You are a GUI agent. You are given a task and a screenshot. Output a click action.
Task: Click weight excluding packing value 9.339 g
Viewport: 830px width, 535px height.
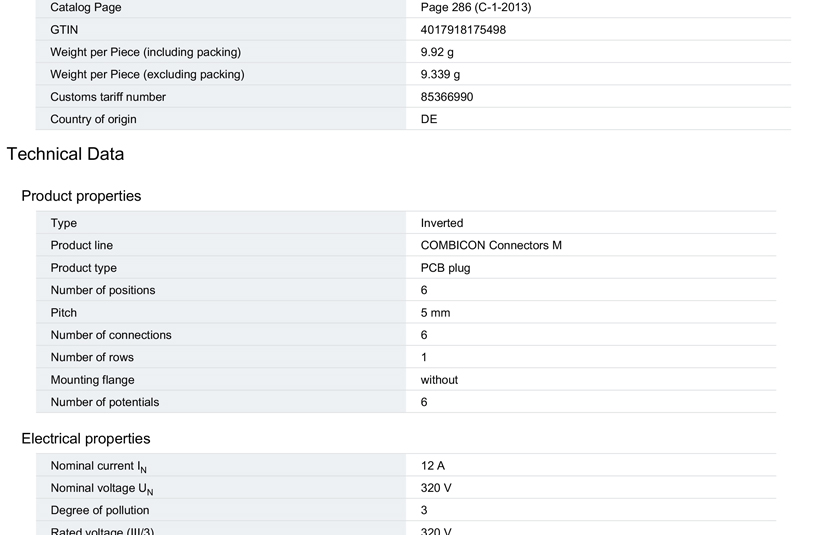pyautogui.click(x=440, y=75)
